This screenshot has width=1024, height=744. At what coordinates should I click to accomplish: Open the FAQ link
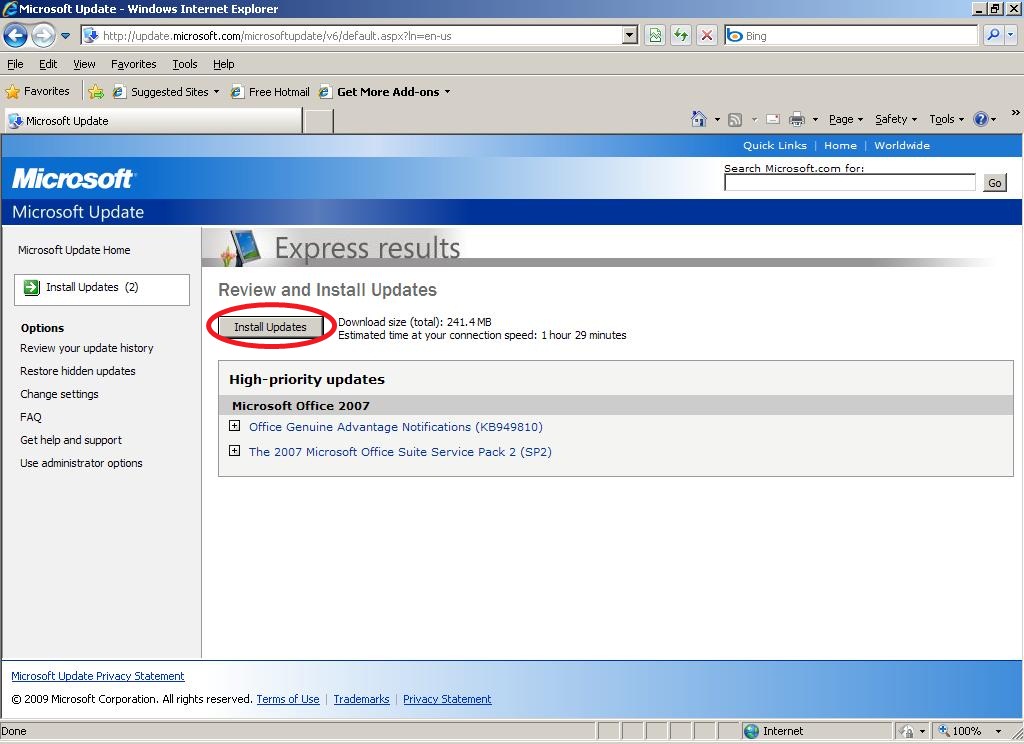31,417
